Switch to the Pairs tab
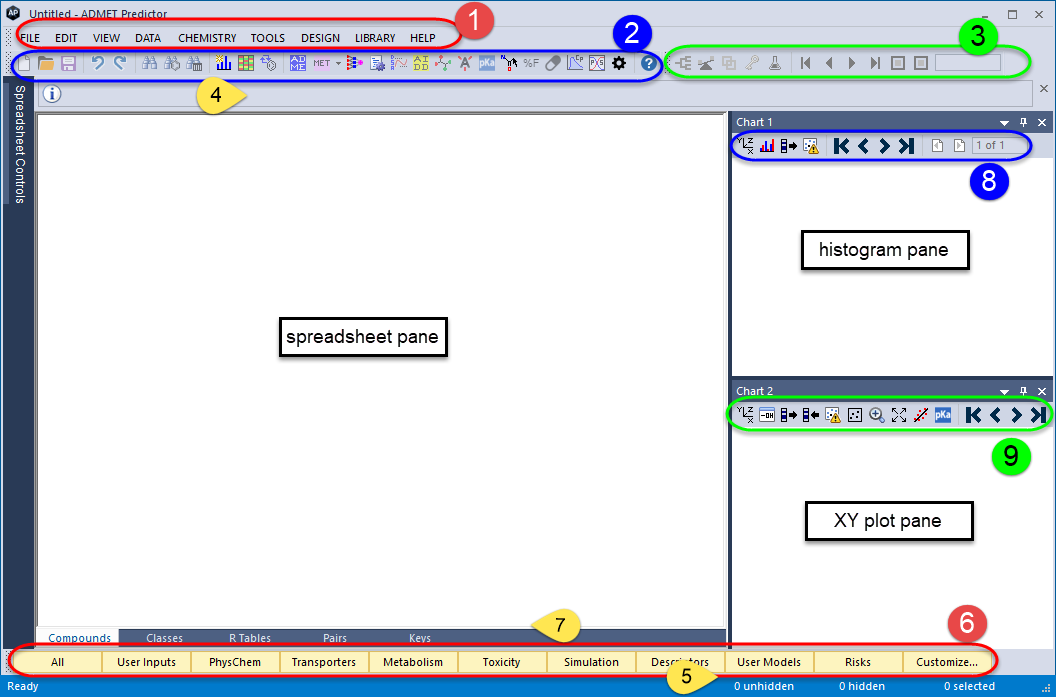The width and height of the screenshot is (1056, 697). [x=335, y=638]
